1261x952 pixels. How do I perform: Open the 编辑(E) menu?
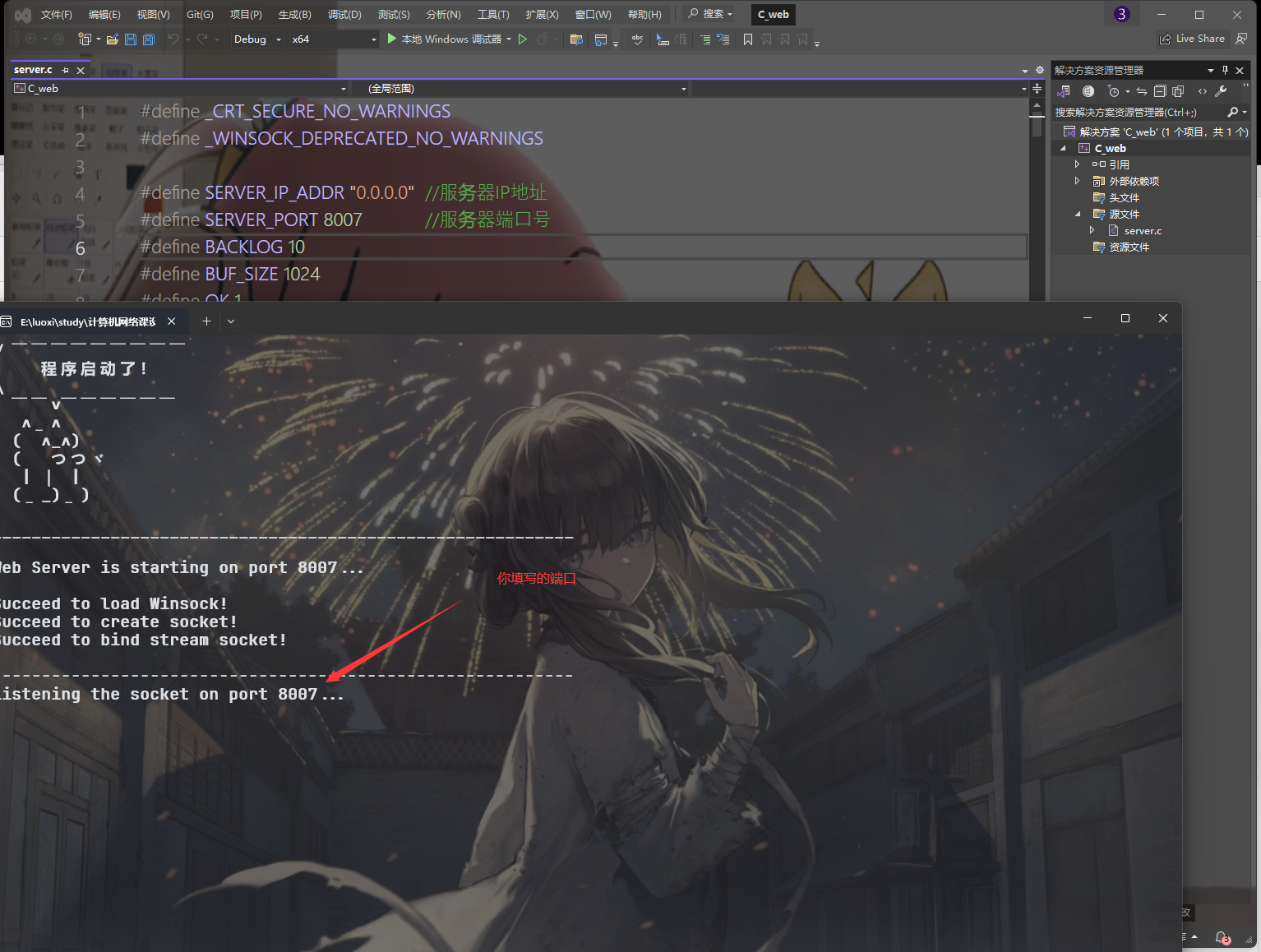pos(104,14)
